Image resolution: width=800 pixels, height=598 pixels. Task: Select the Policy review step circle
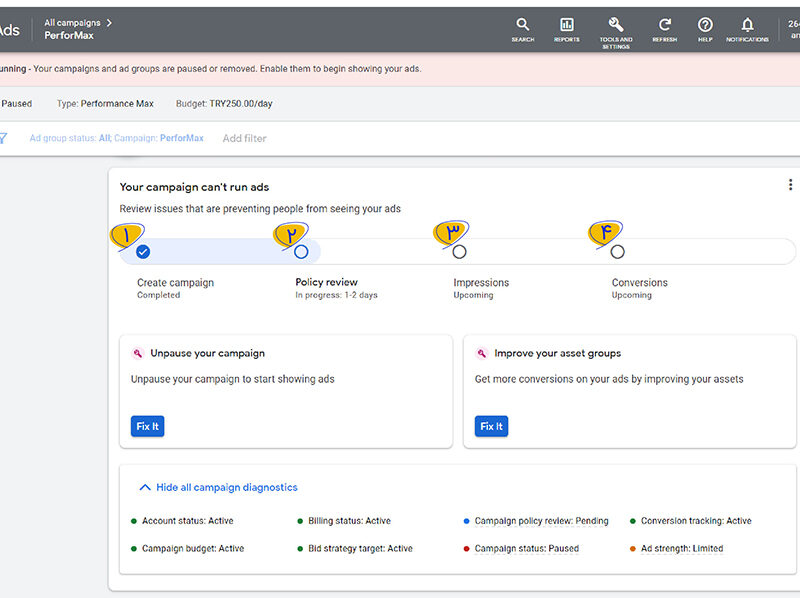click(x=301, y=252)
